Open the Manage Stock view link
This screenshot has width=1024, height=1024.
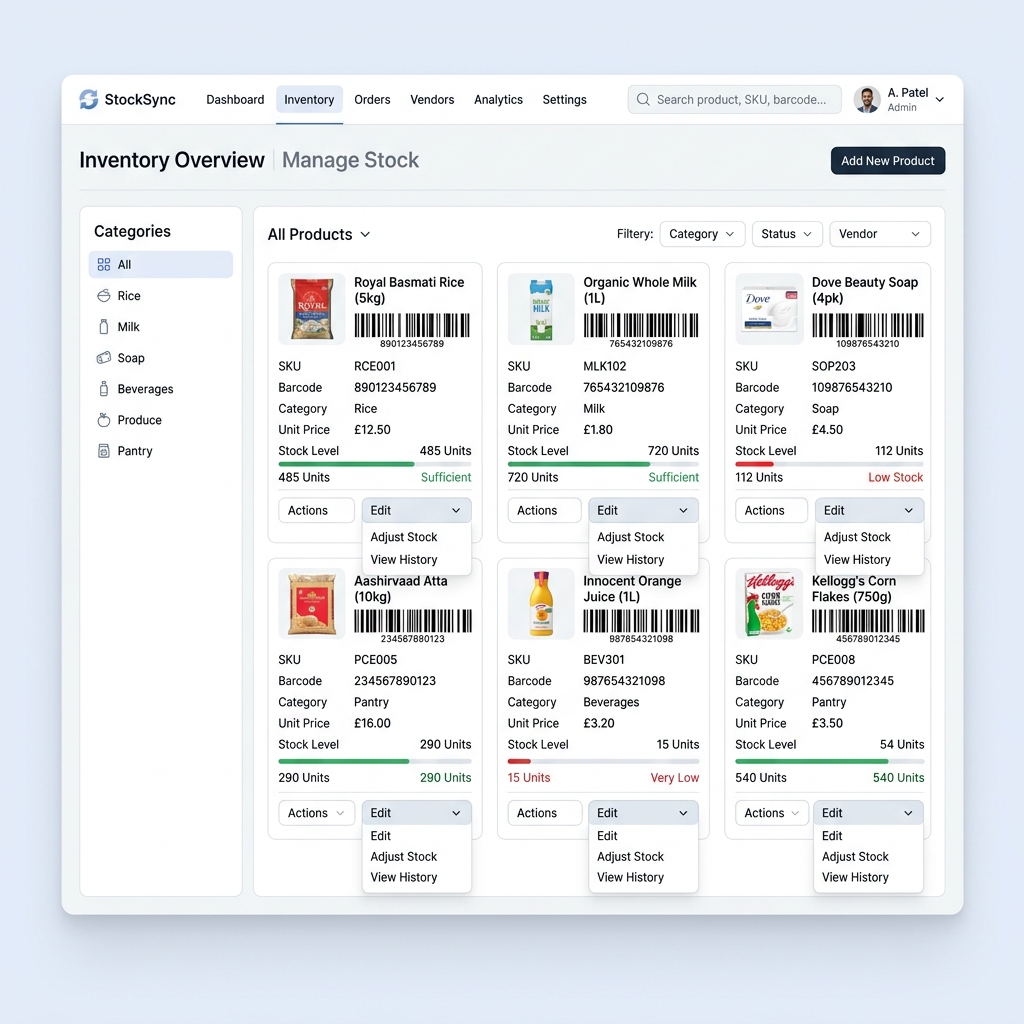(x=350, y=160)
